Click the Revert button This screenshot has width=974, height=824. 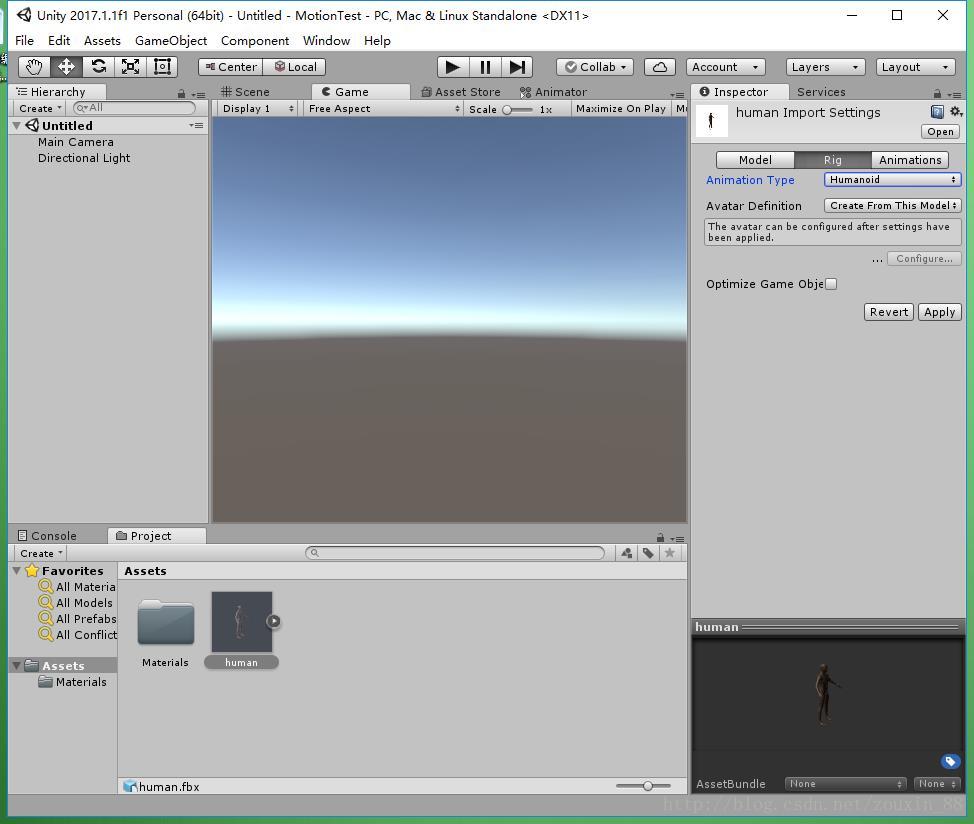pyautogui.click(x=889, y=312)
